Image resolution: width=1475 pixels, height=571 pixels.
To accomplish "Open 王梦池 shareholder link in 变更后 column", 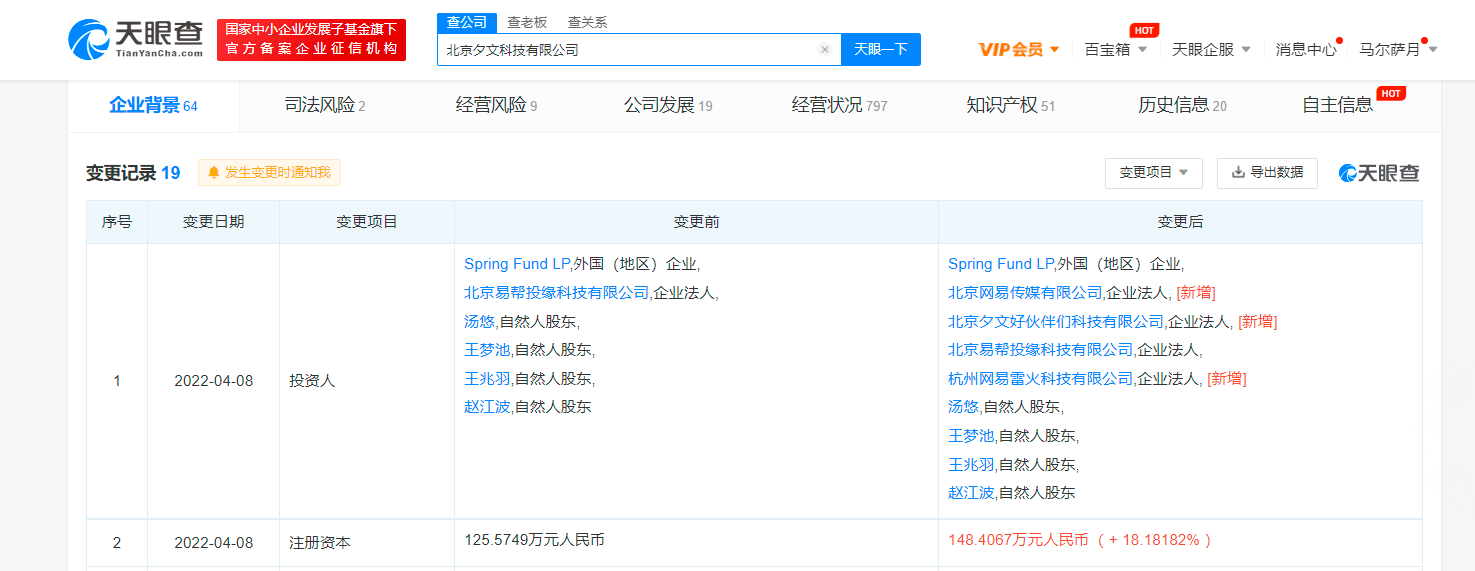I will click(x=971, y=436).
